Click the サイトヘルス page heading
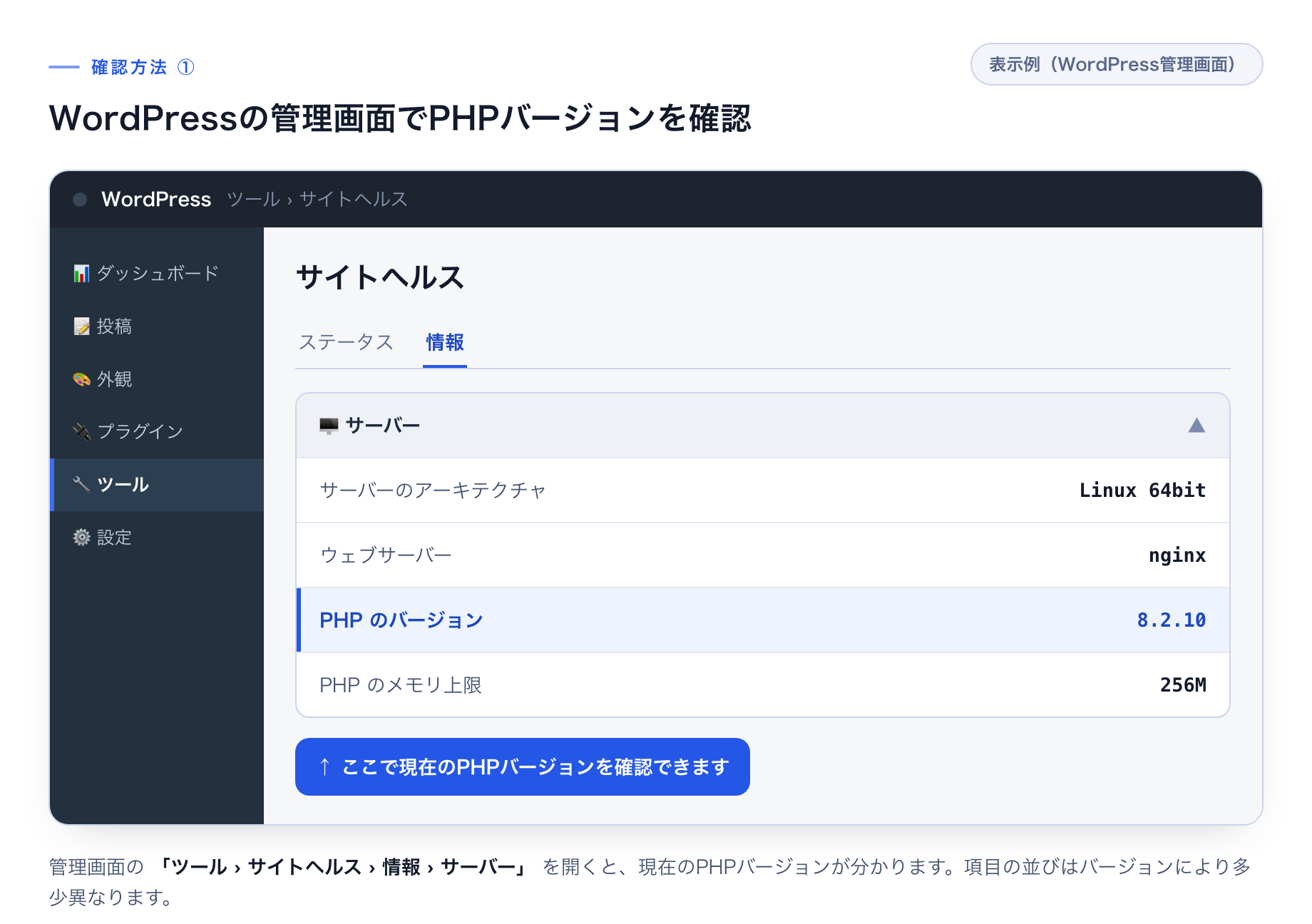The width and height of the screenshot is (1312, 924). tap(380, 277)
